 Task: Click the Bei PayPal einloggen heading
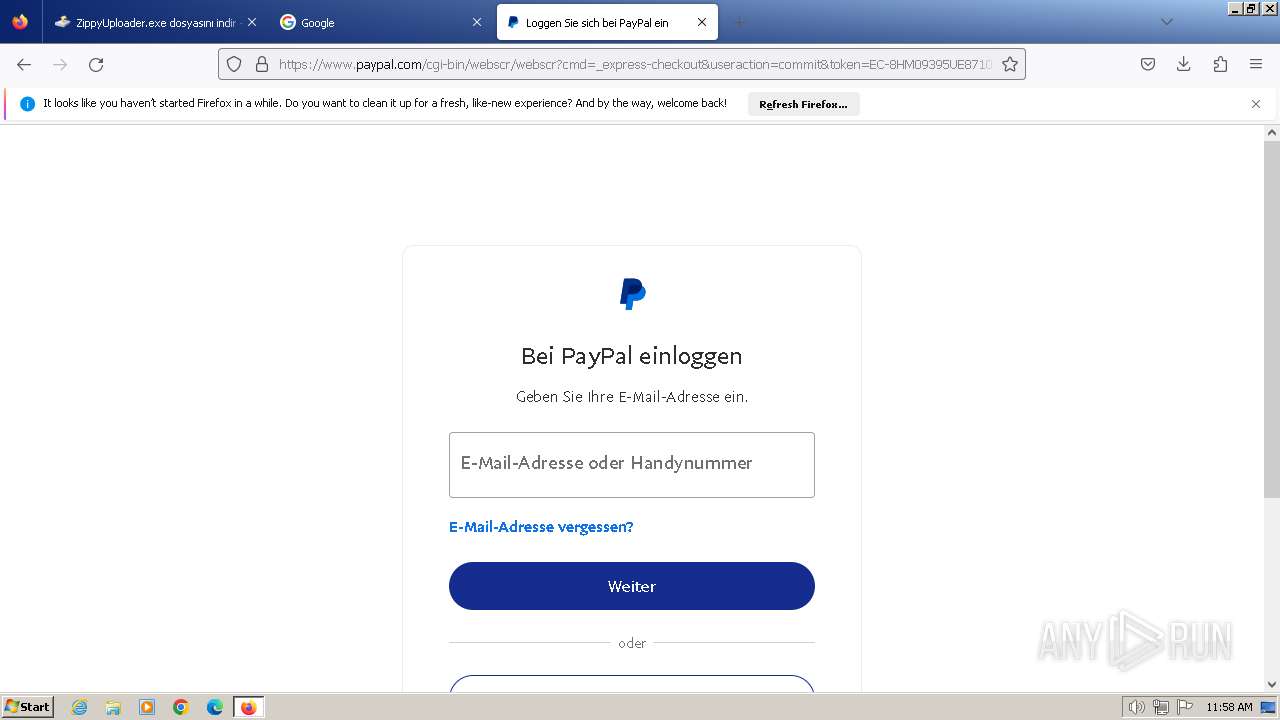(x=632, y=356)
